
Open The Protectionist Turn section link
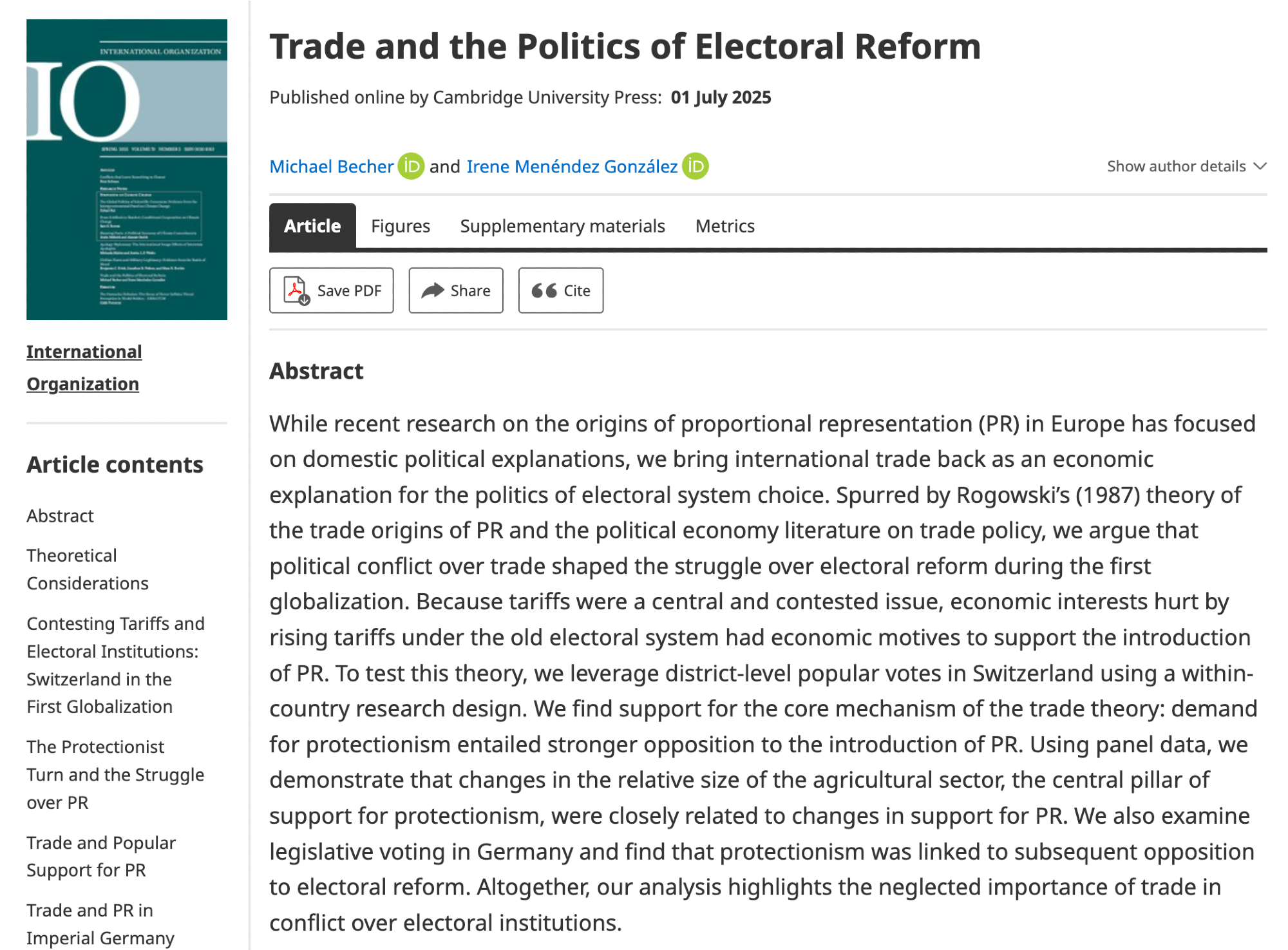tap(115, 774)
